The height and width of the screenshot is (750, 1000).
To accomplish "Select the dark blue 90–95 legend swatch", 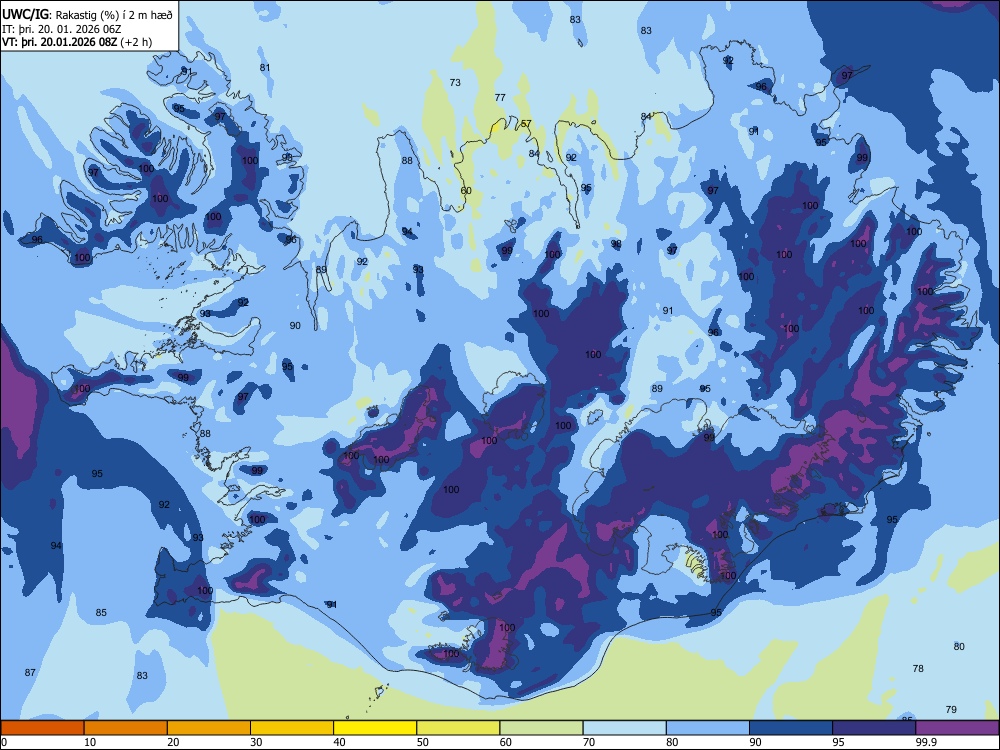I will (791, 728).
